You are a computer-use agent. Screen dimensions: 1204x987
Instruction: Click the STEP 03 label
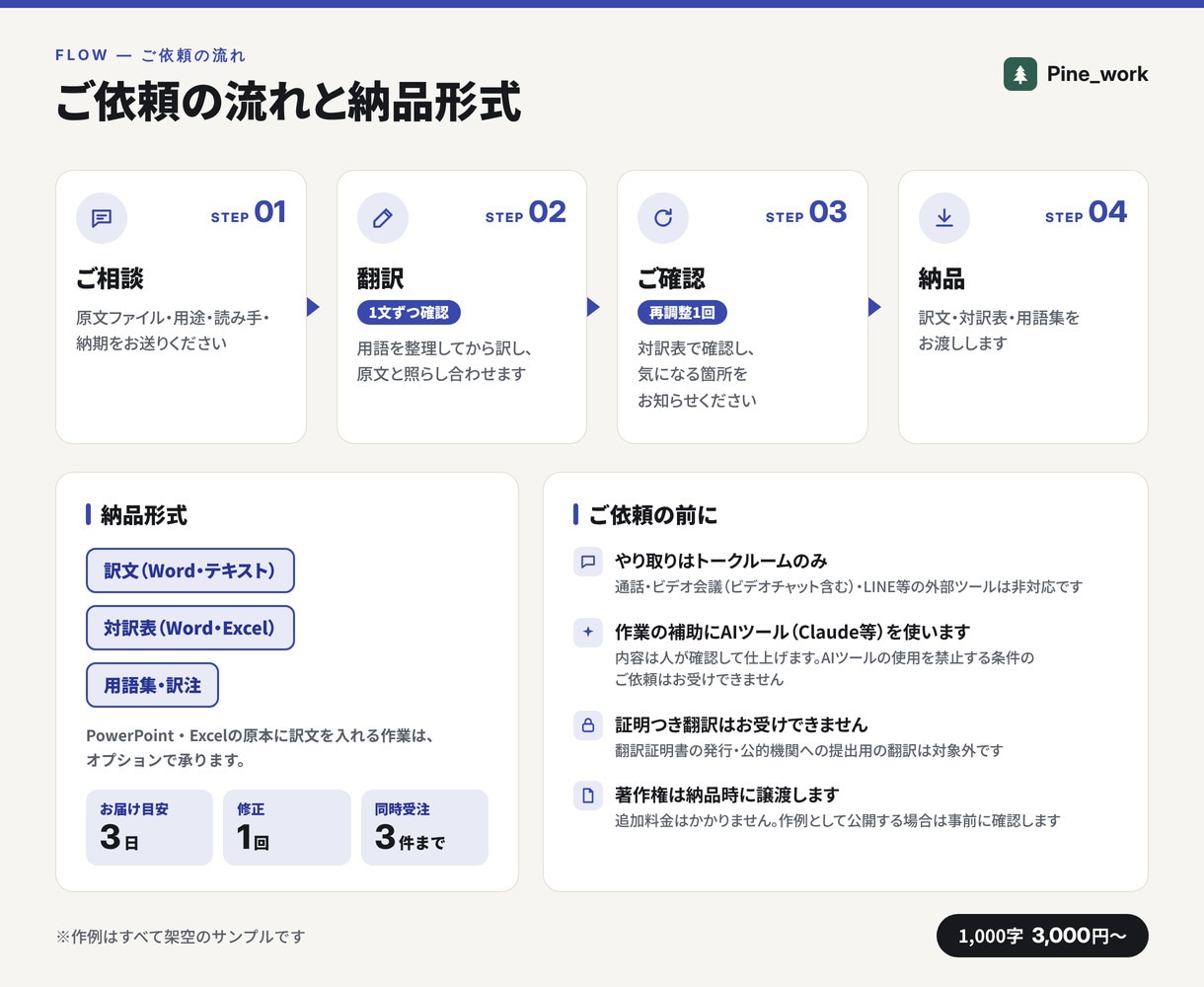point(806,213)
